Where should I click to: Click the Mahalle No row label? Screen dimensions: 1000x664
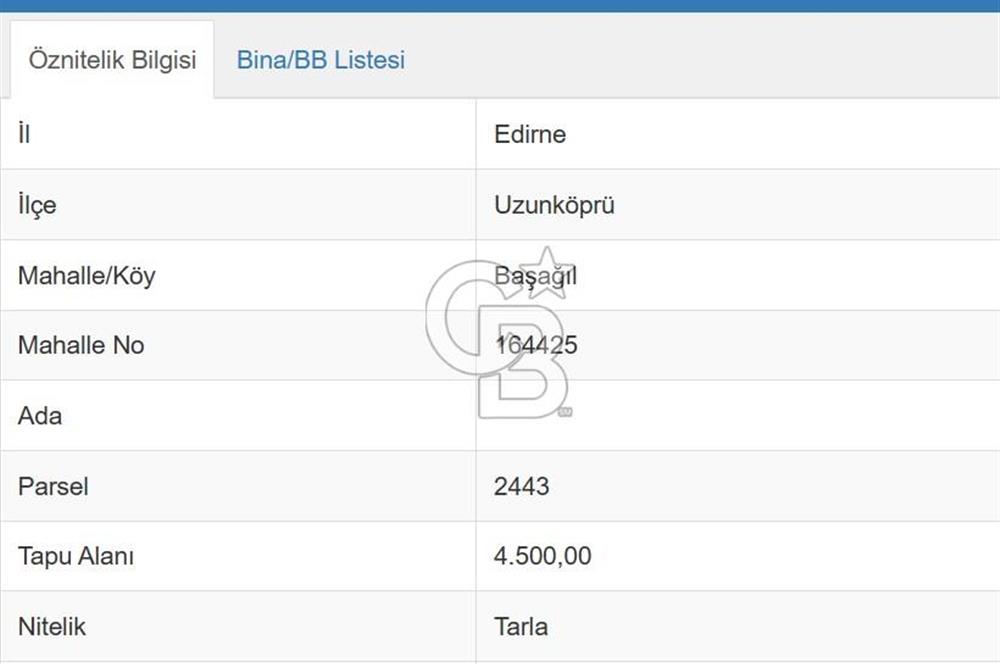click(80, 345)
